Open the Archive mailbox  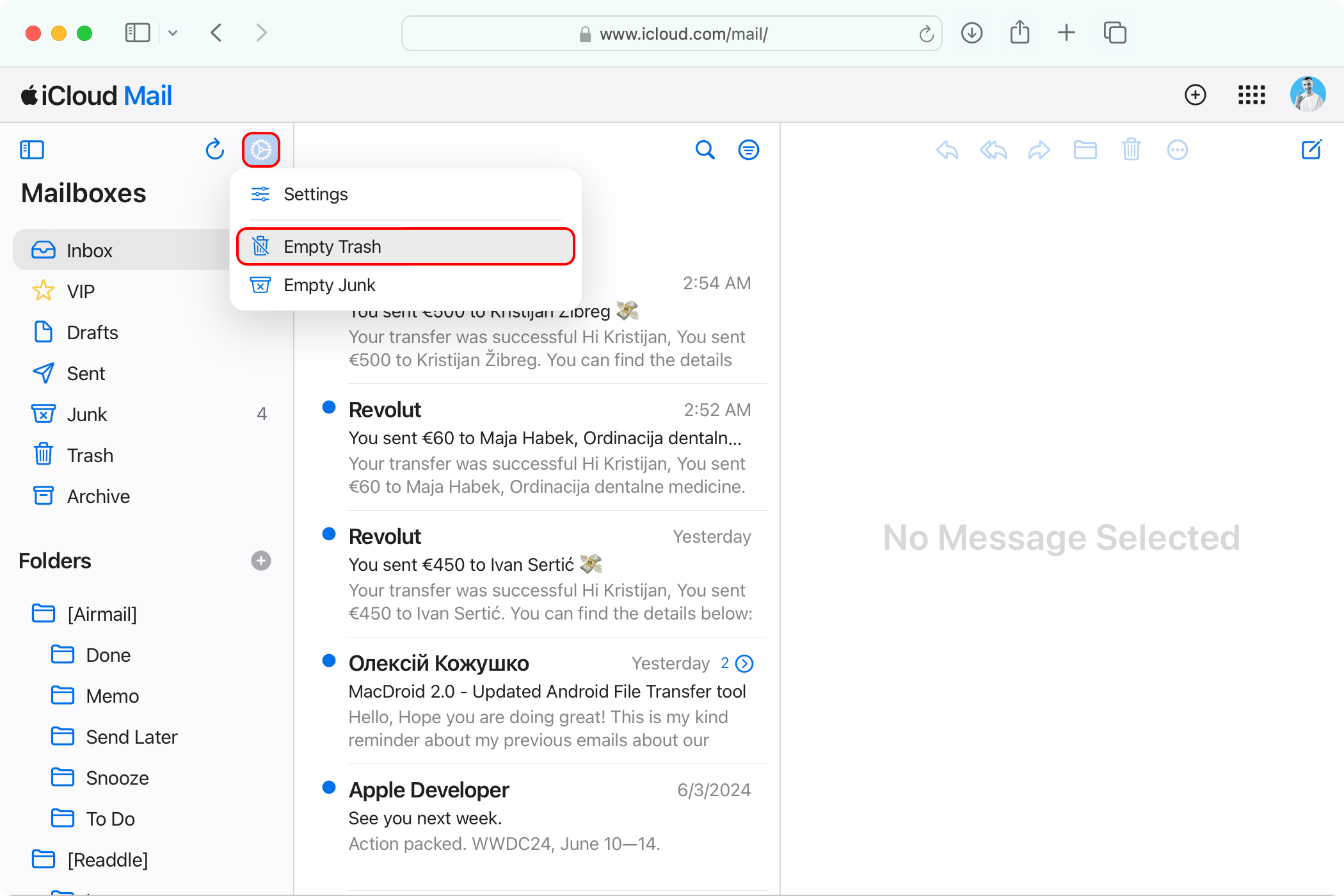(147, 496)
